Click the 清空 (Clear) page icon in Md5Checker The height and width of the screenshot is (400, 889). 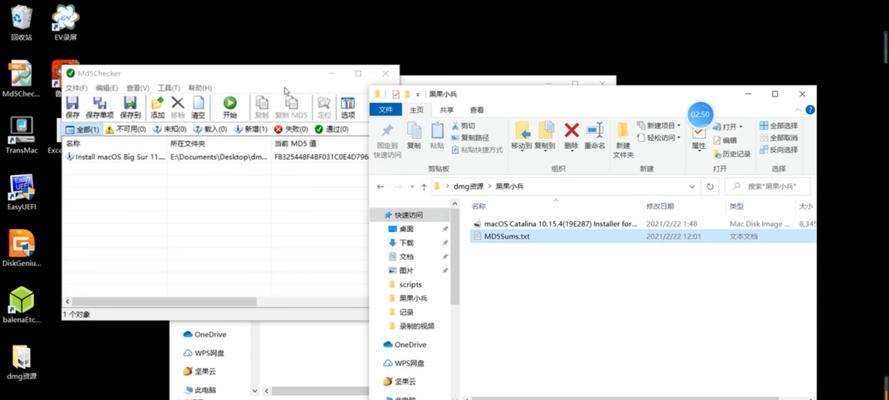(x=198, y=103)
